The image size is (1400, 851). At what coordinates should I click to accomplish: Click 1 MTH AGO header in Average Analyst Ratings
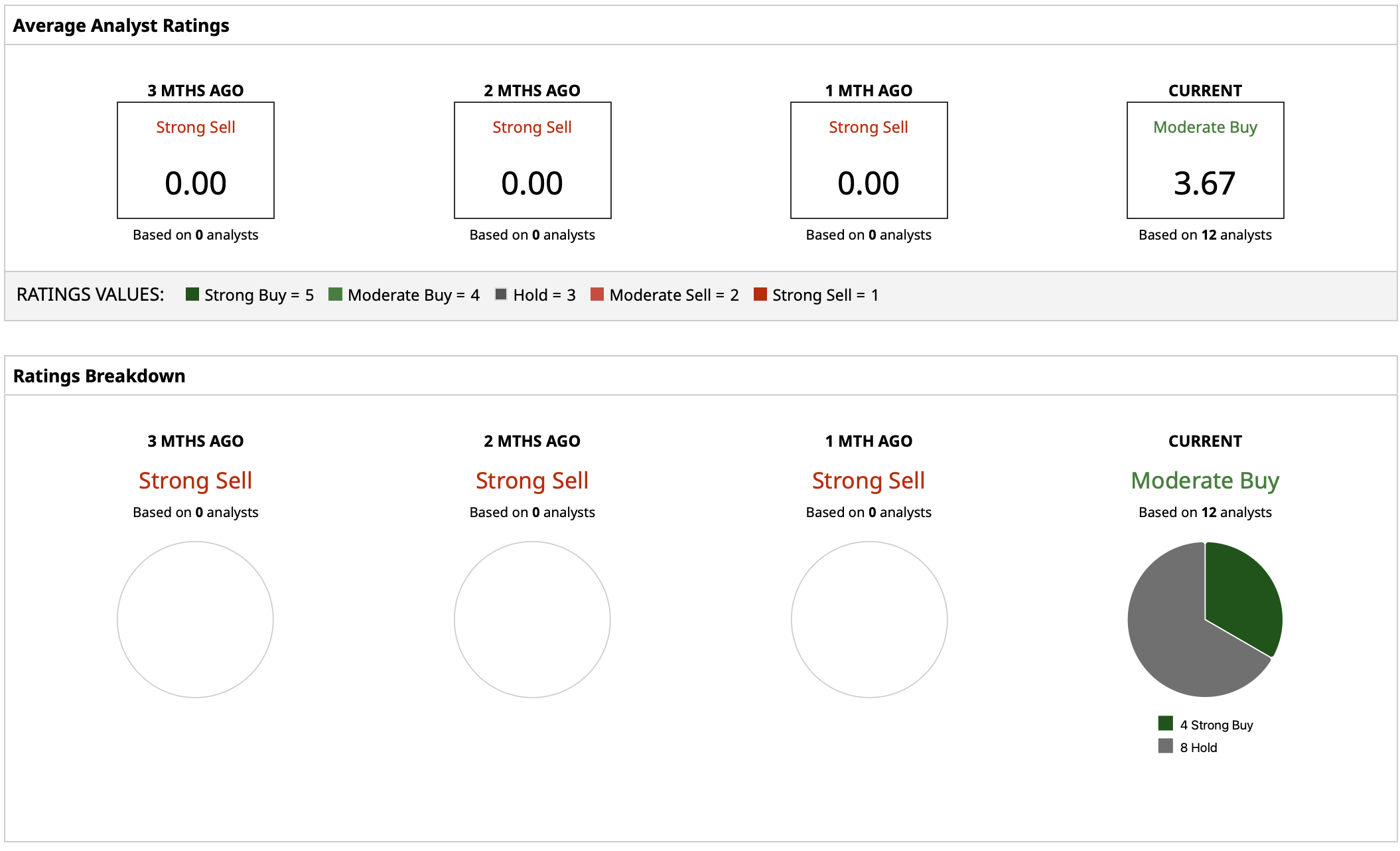tap(869, 91)
